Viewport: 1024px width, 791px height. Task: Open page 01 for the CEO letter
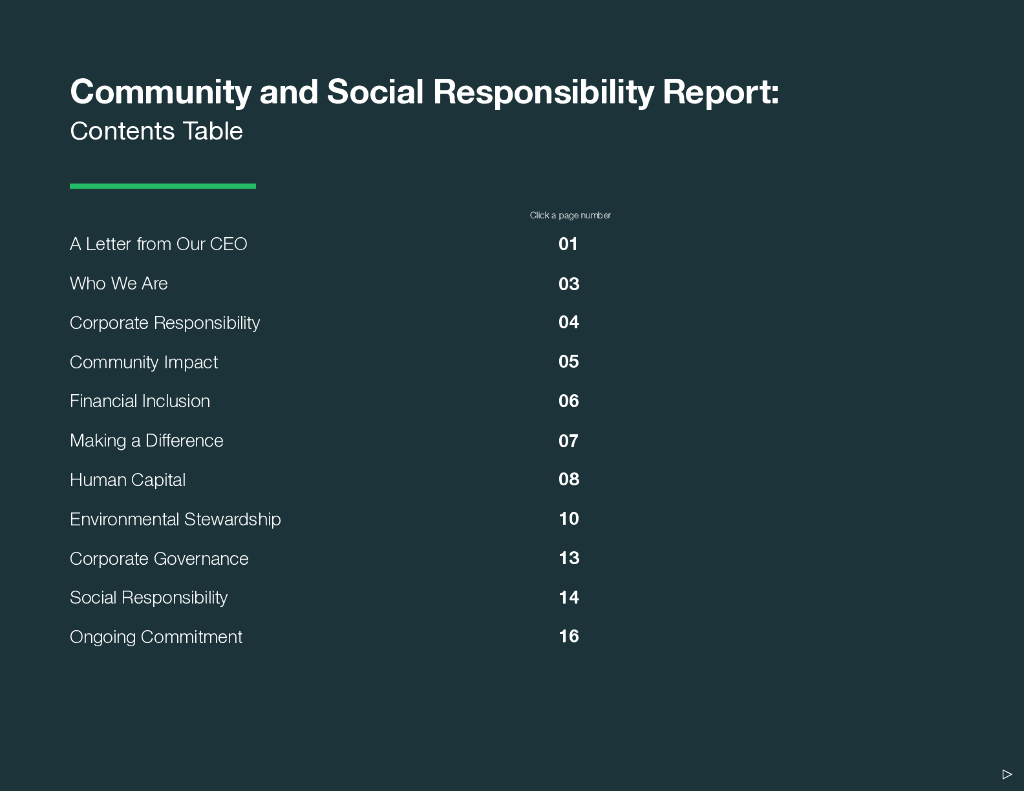(568, 244)
